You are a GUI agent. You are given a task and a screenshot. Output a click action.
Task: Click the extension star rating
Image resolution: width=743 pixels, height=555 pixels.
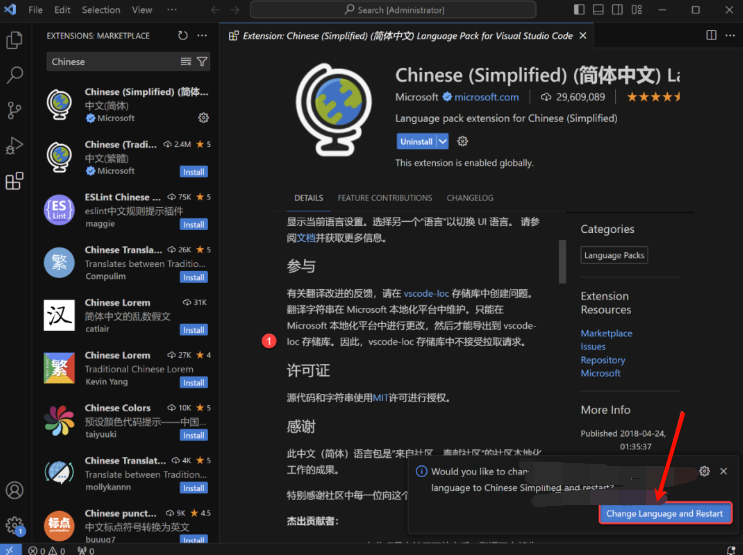pos(653,97)
